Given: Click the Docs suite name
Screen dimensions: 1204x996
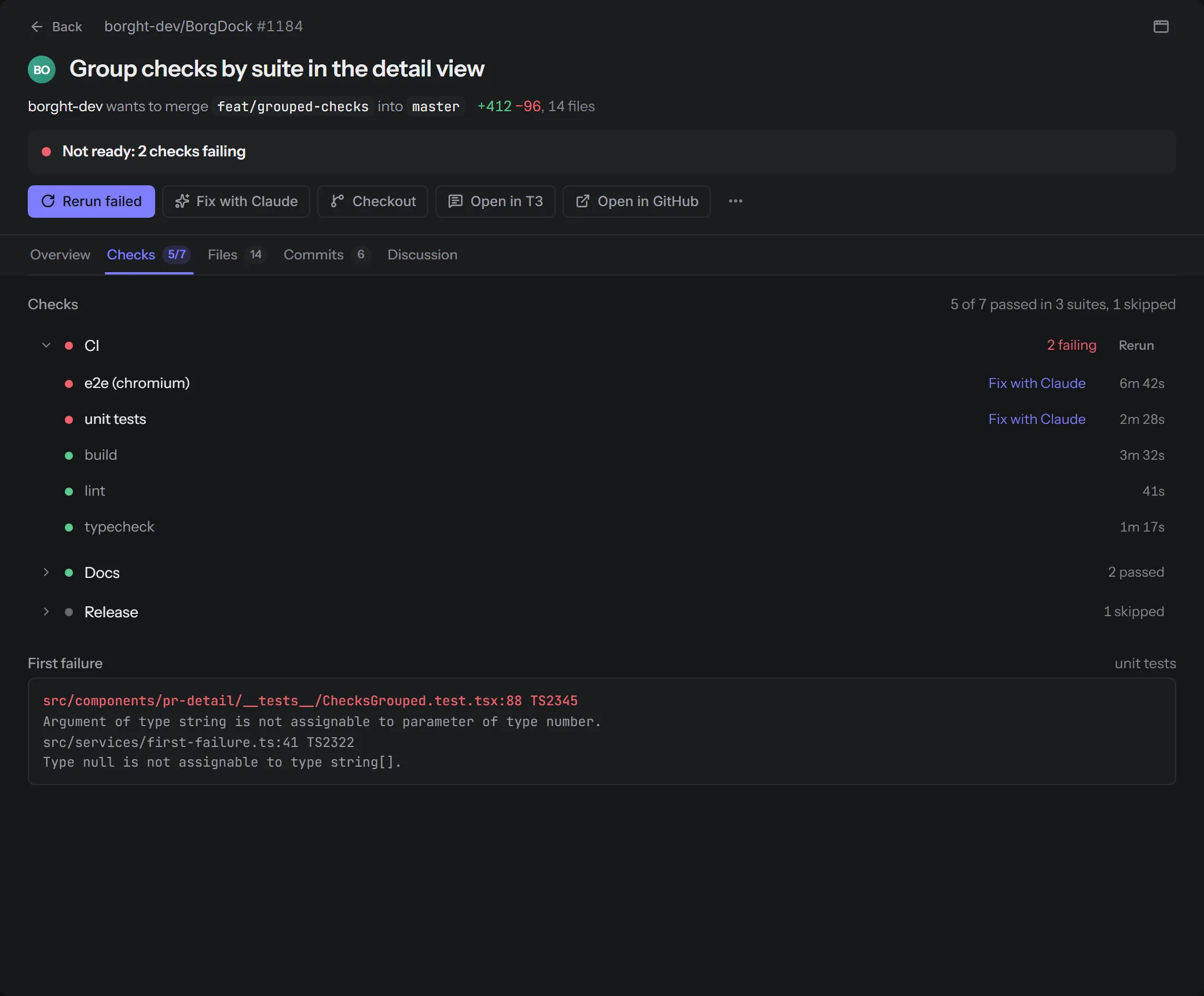Looking at the screenshot, I should (x=102, y=573).
